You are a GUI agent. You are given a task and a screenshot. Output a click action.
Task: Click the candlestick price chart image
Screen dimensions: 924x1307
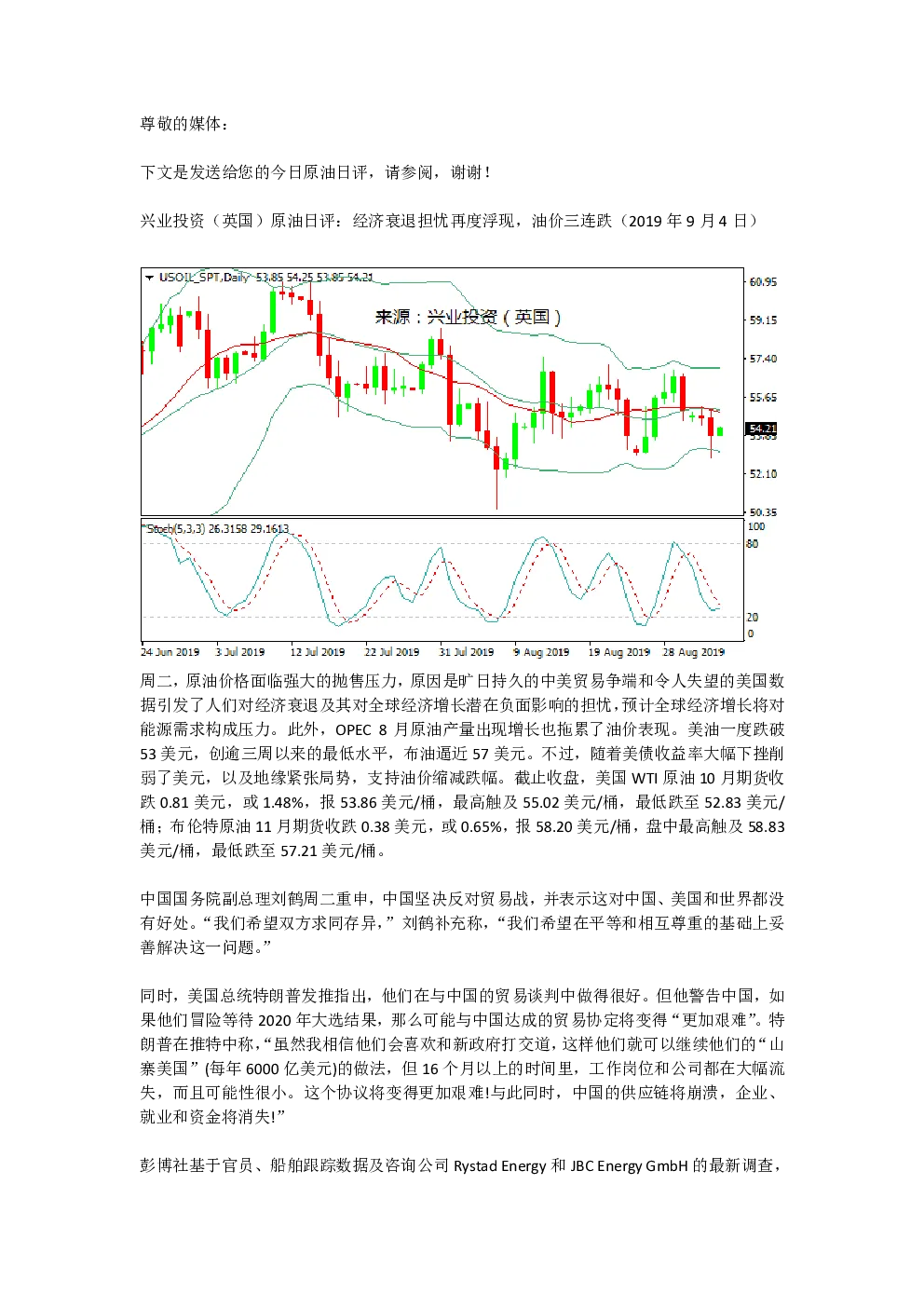444,392
